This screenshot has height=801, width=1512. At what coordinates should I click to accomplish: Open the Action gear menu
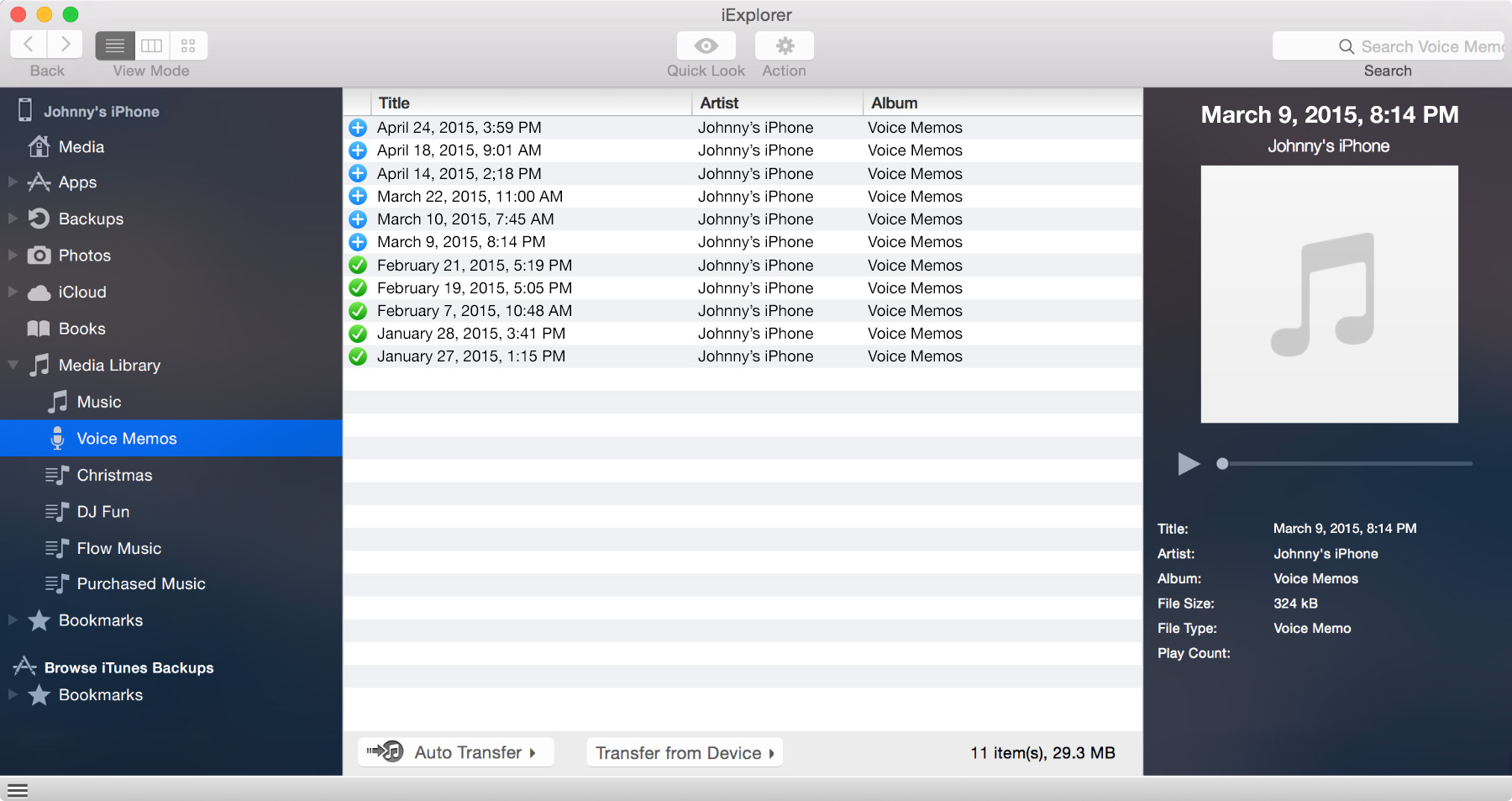784,45
